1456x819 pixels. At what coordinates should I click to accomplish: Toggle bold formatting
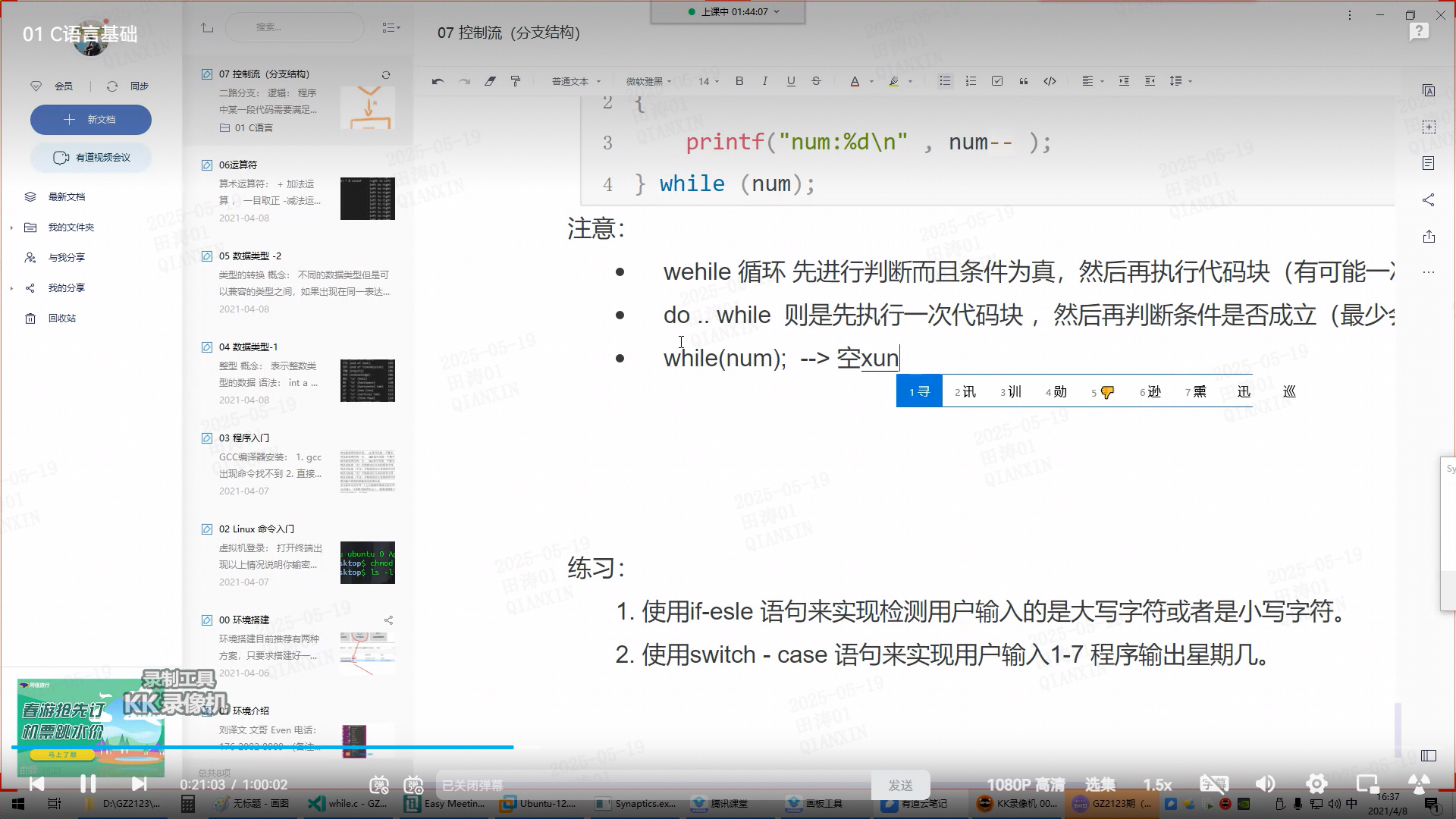(739, 81)
